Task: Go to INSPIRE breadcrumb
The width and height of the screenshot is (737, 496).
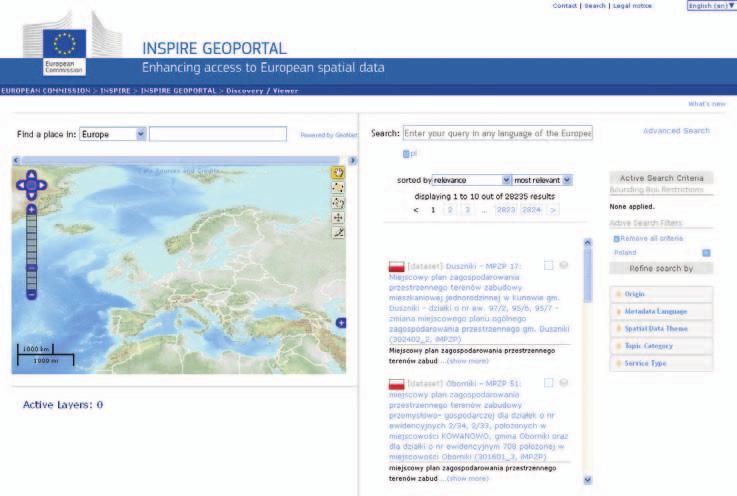Action: point(115,91)
